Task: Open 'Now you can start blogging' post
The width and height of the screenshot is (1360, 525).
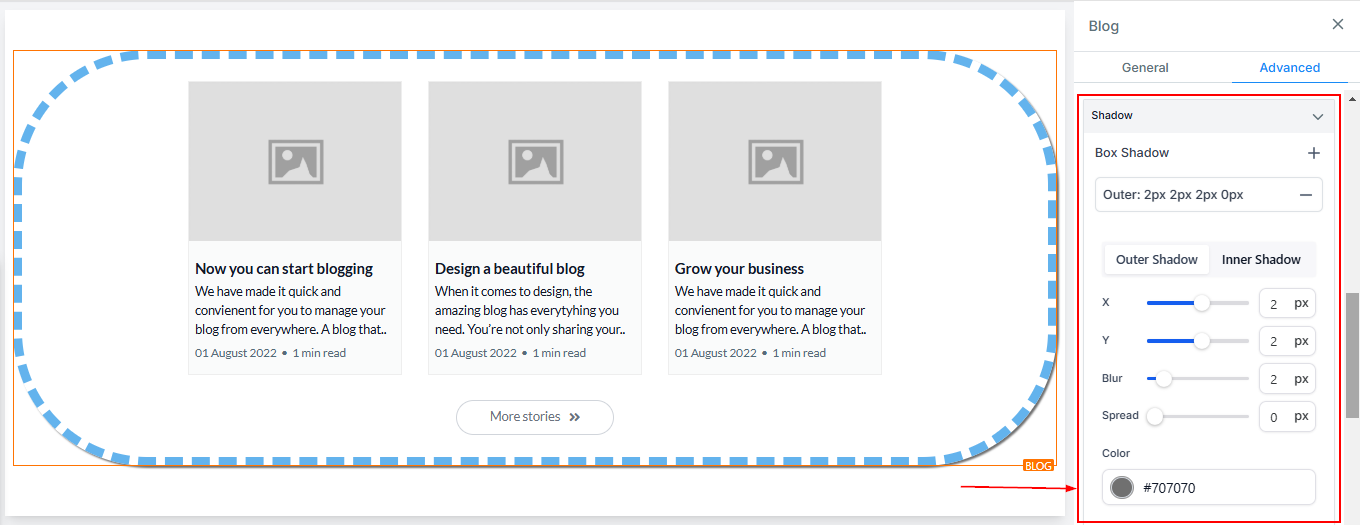Action: (x=284, y=269)
